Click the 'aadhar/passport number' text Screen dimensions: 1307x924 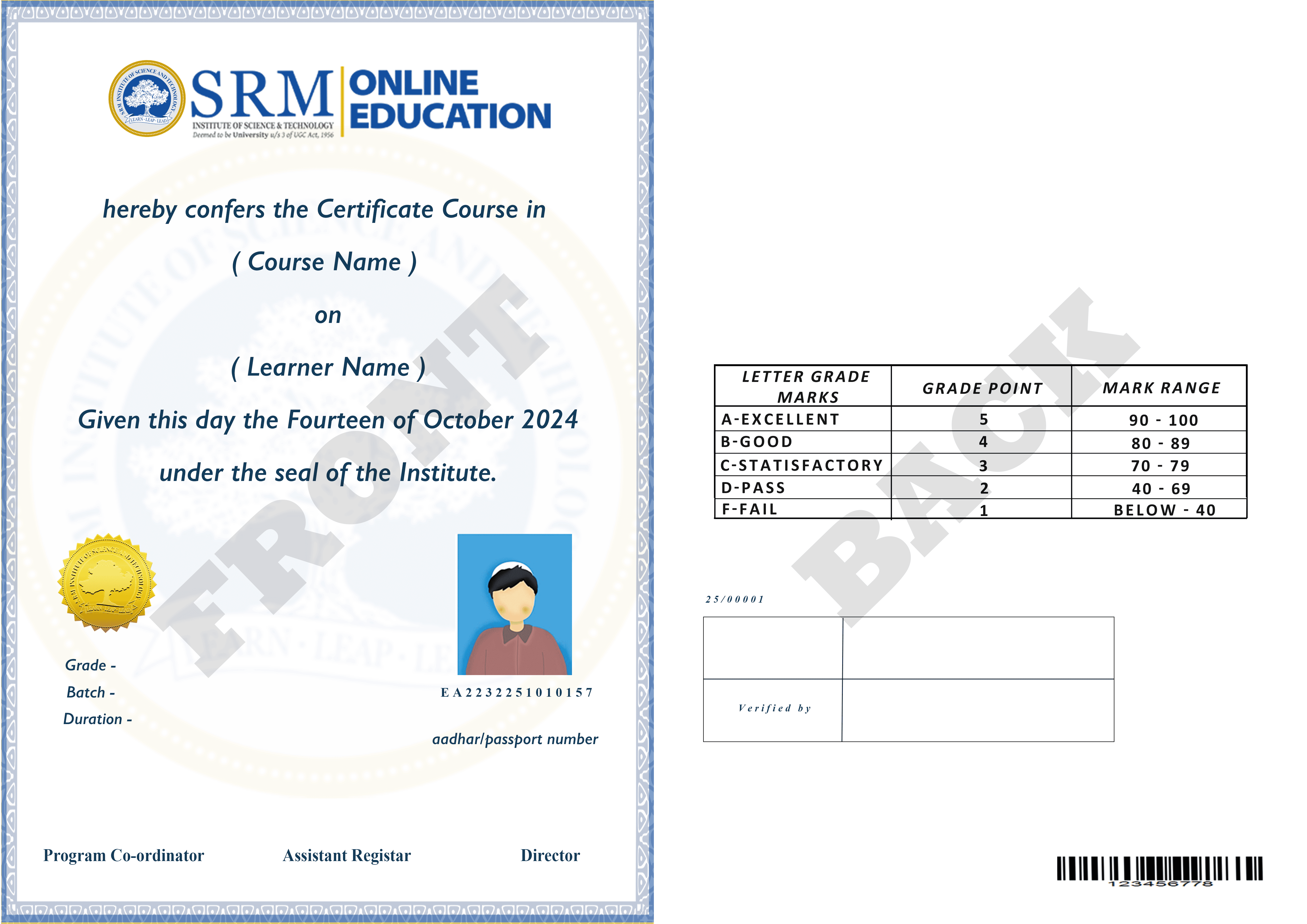tap(515, 739)
